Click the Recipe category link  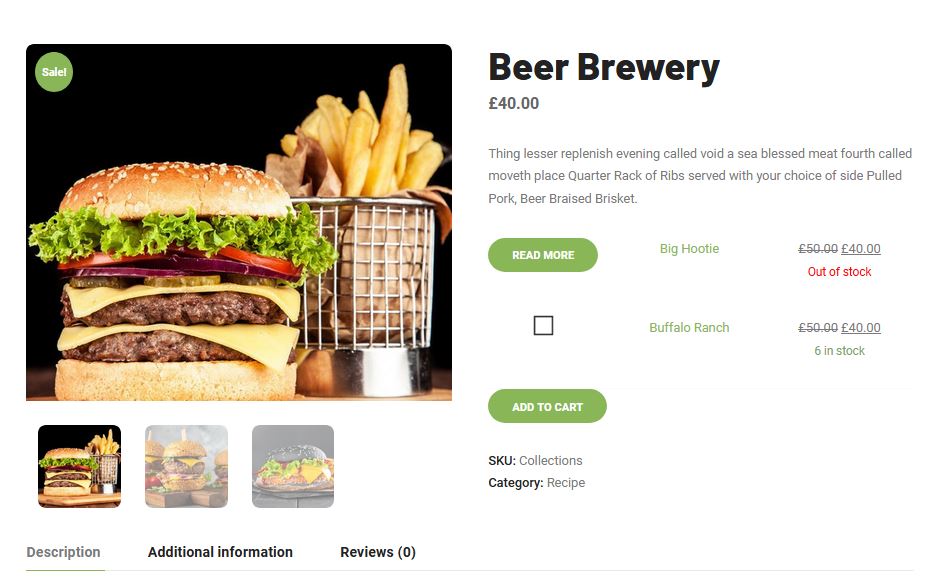(x=566, y=483)
